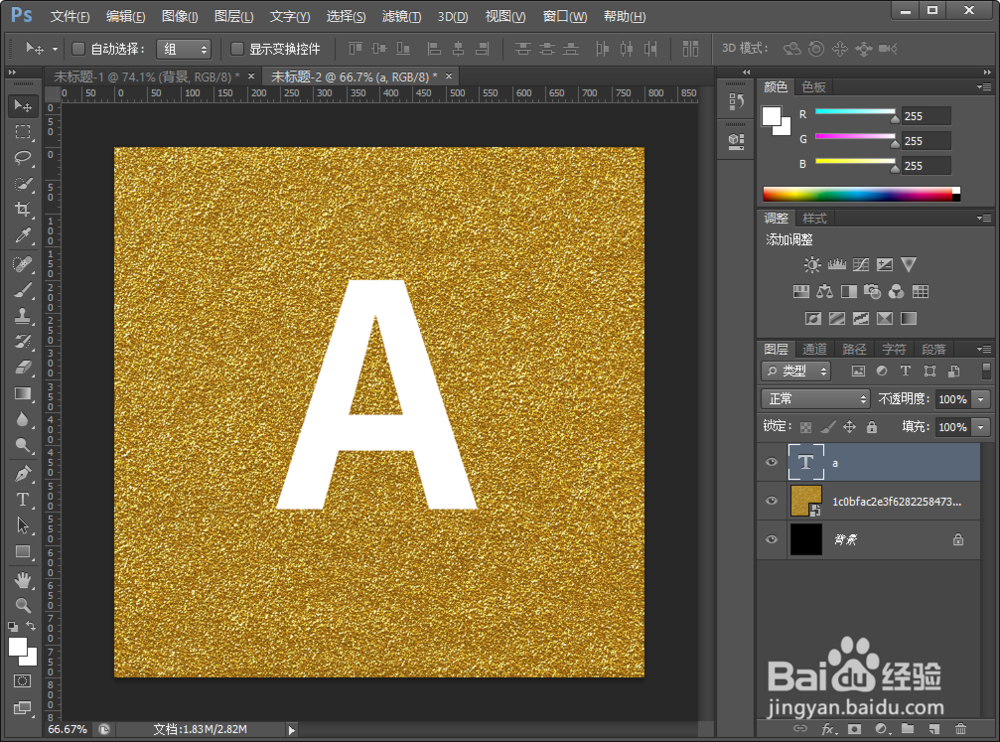The image size is (1000, 742).
Task: Click the toolbox foreground color swatch
Action: (17, 647)
